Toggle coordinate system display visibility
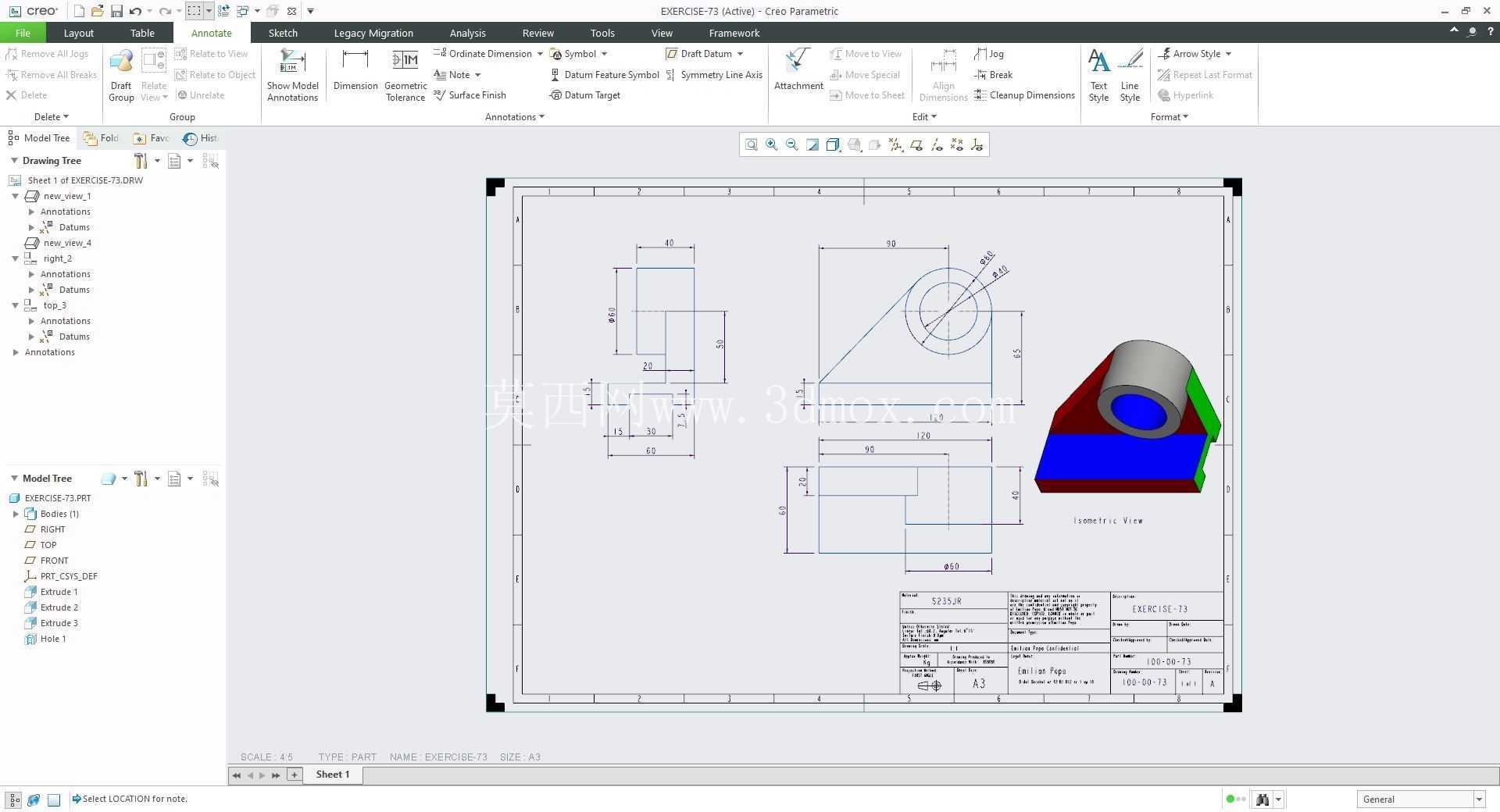 point(977,144)
